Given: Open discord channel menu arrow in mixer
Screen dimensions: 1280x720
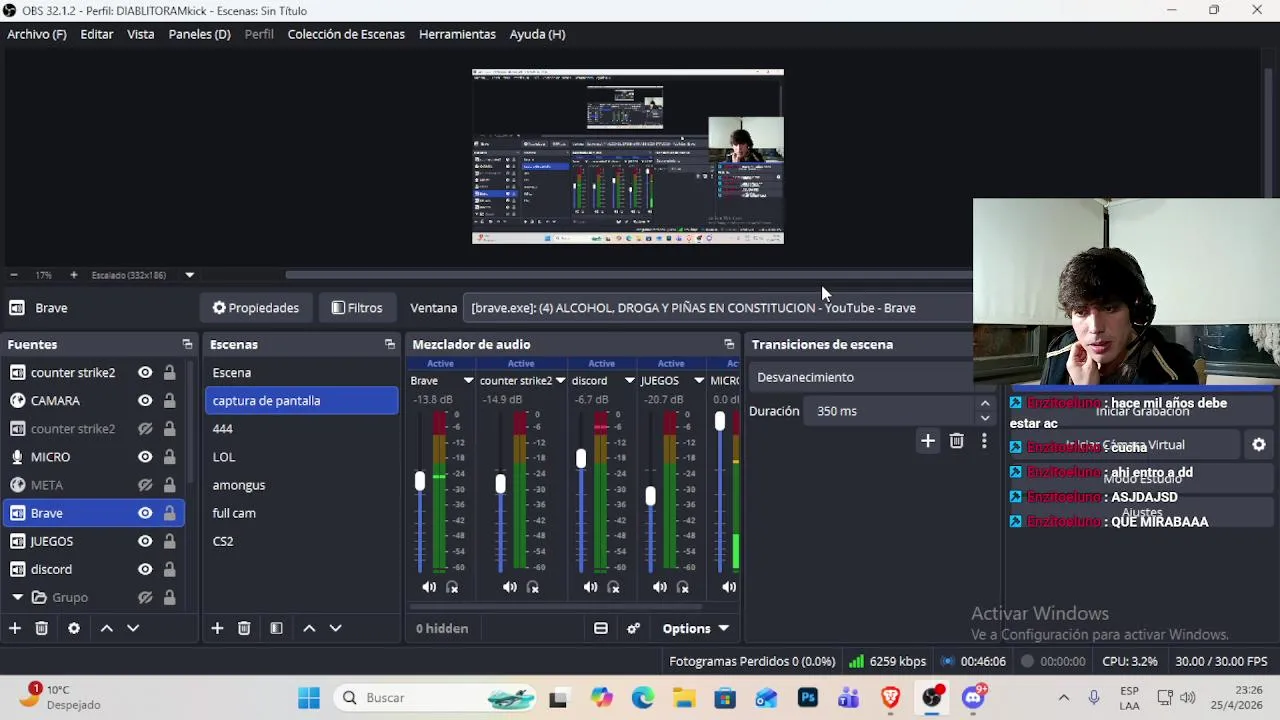Looking at the screenshot, I should tap(629, 380).
